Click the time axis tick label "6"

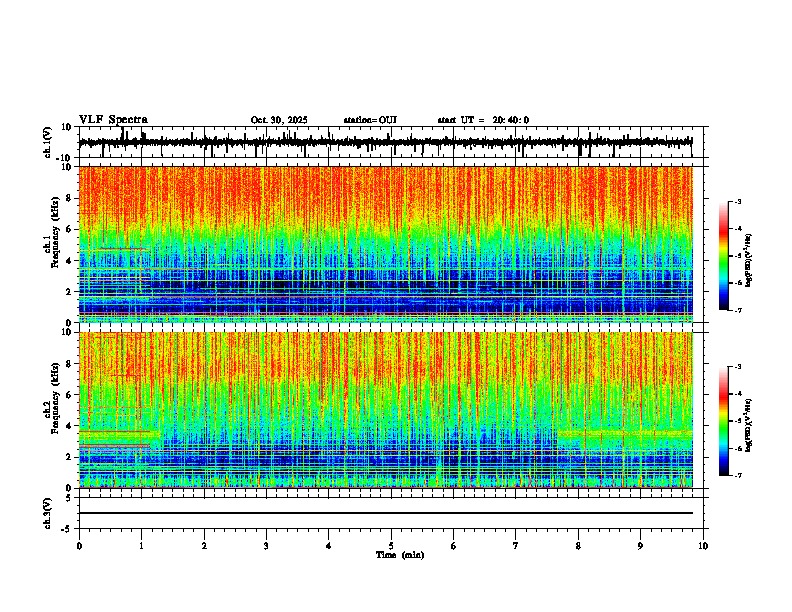[454, 546]
